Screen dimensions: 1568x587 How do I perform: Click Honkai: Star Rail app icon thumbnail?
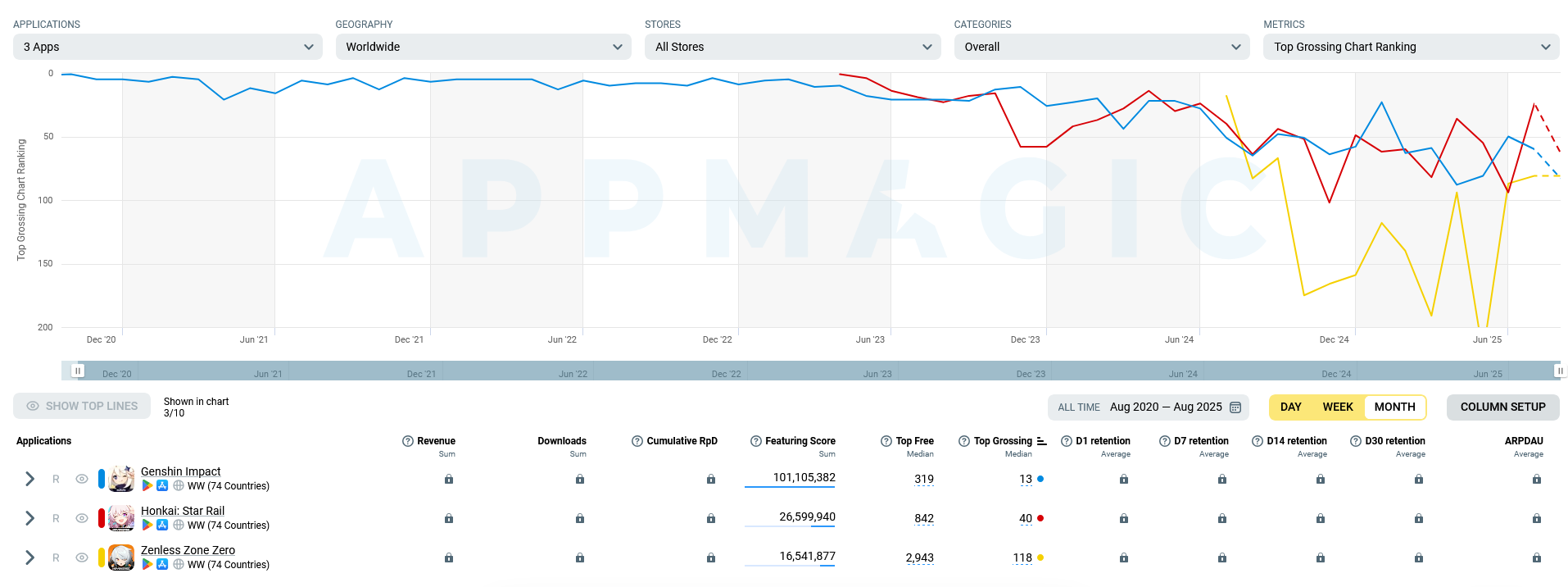pyautogui.click(x=121, y=518)
